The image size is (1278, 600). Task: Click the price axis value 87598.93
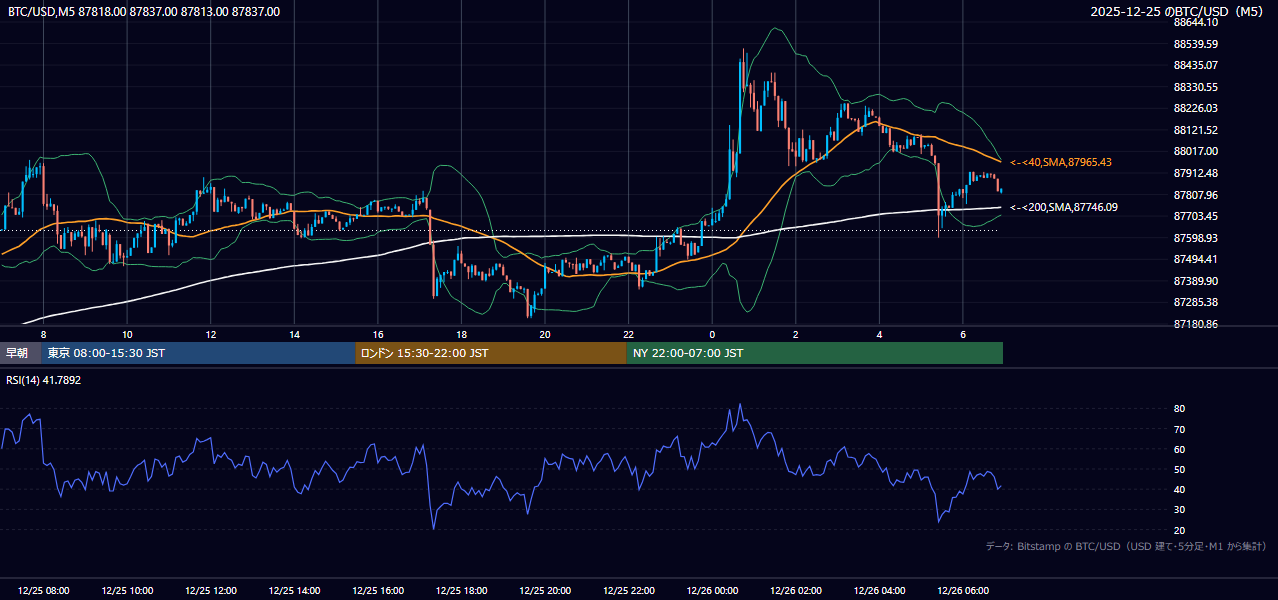click(x=1196, y=238)
